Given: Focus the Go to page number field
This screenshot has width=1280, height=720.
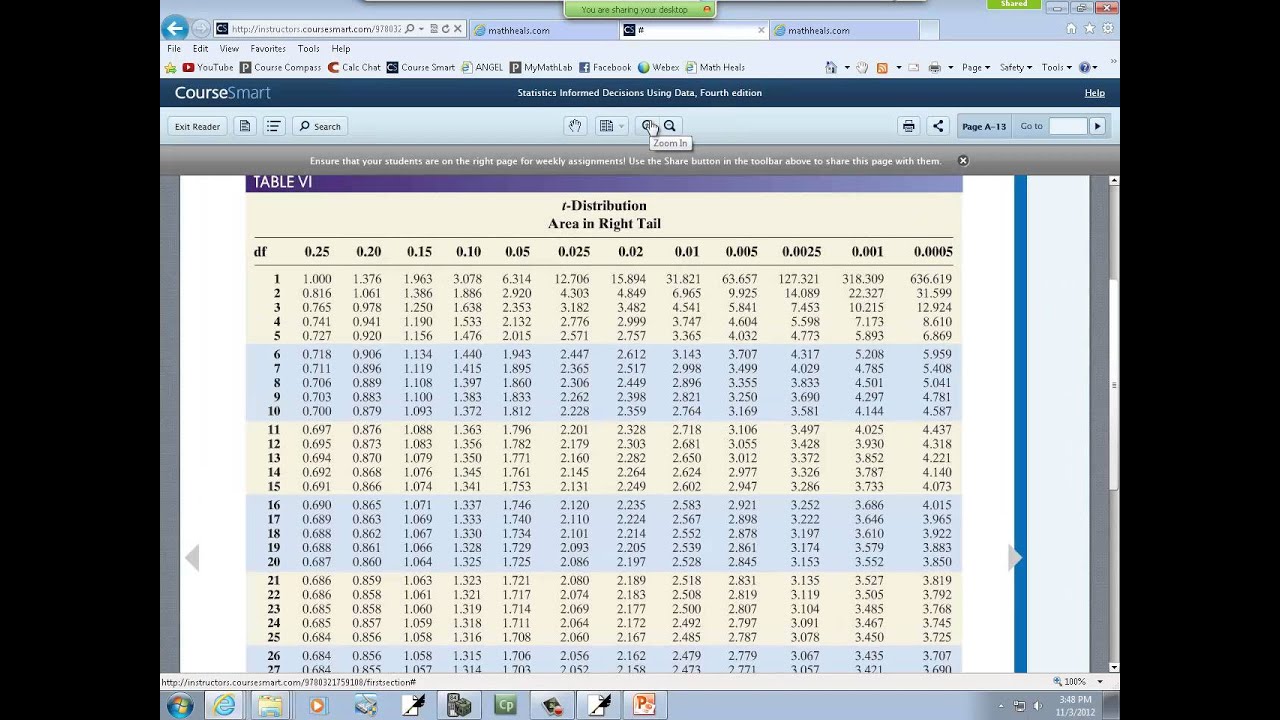Looking at the screenshot, I should pyautogui.click(x=1067, y=126).
